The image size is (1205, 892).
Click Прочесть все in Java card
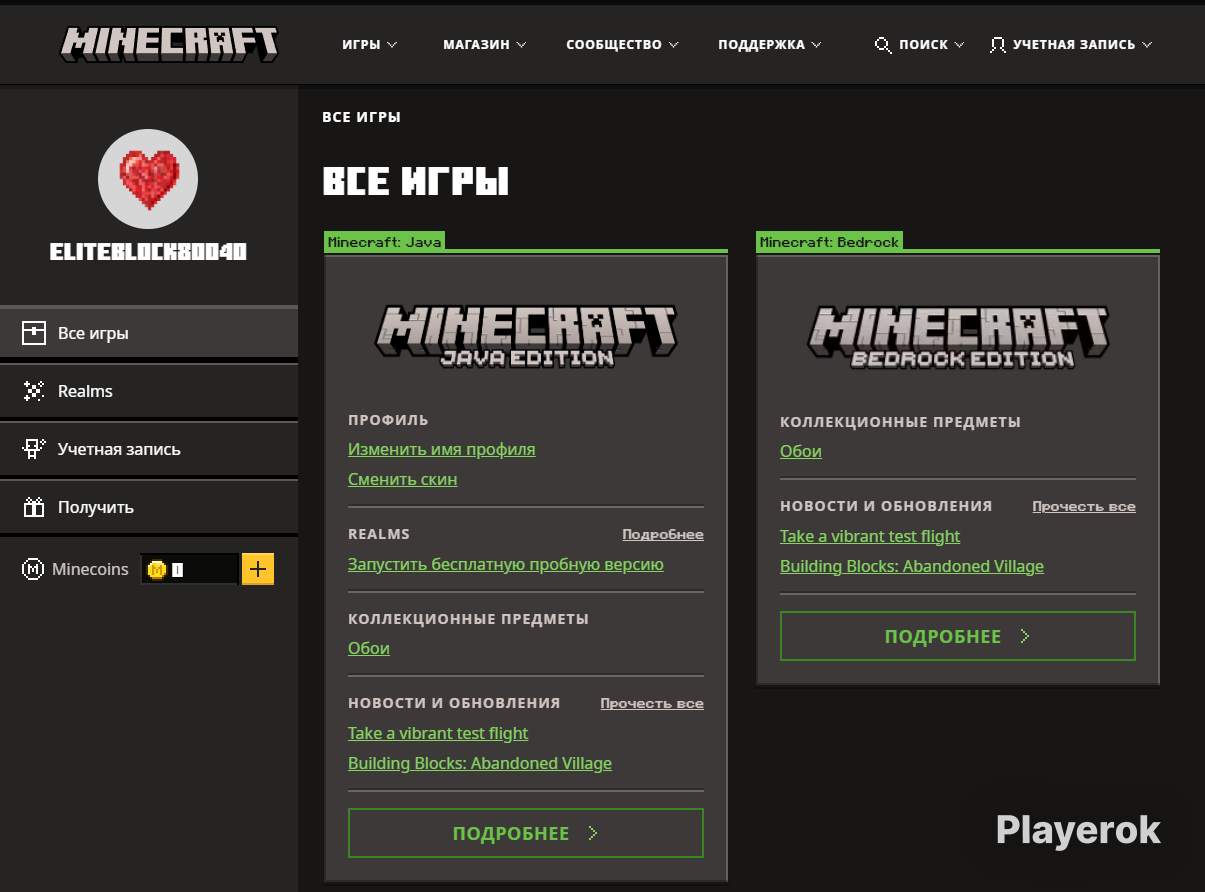click(652, 704)
